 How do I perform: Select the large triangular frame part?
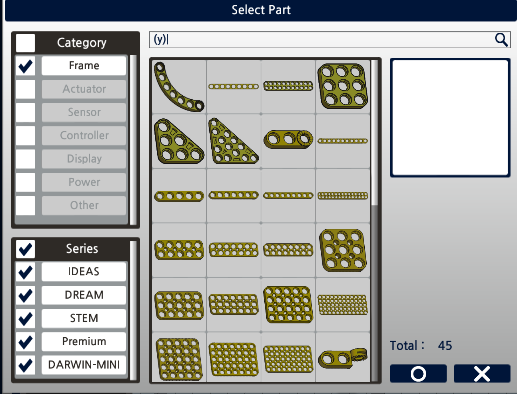[x=233, y=141]
